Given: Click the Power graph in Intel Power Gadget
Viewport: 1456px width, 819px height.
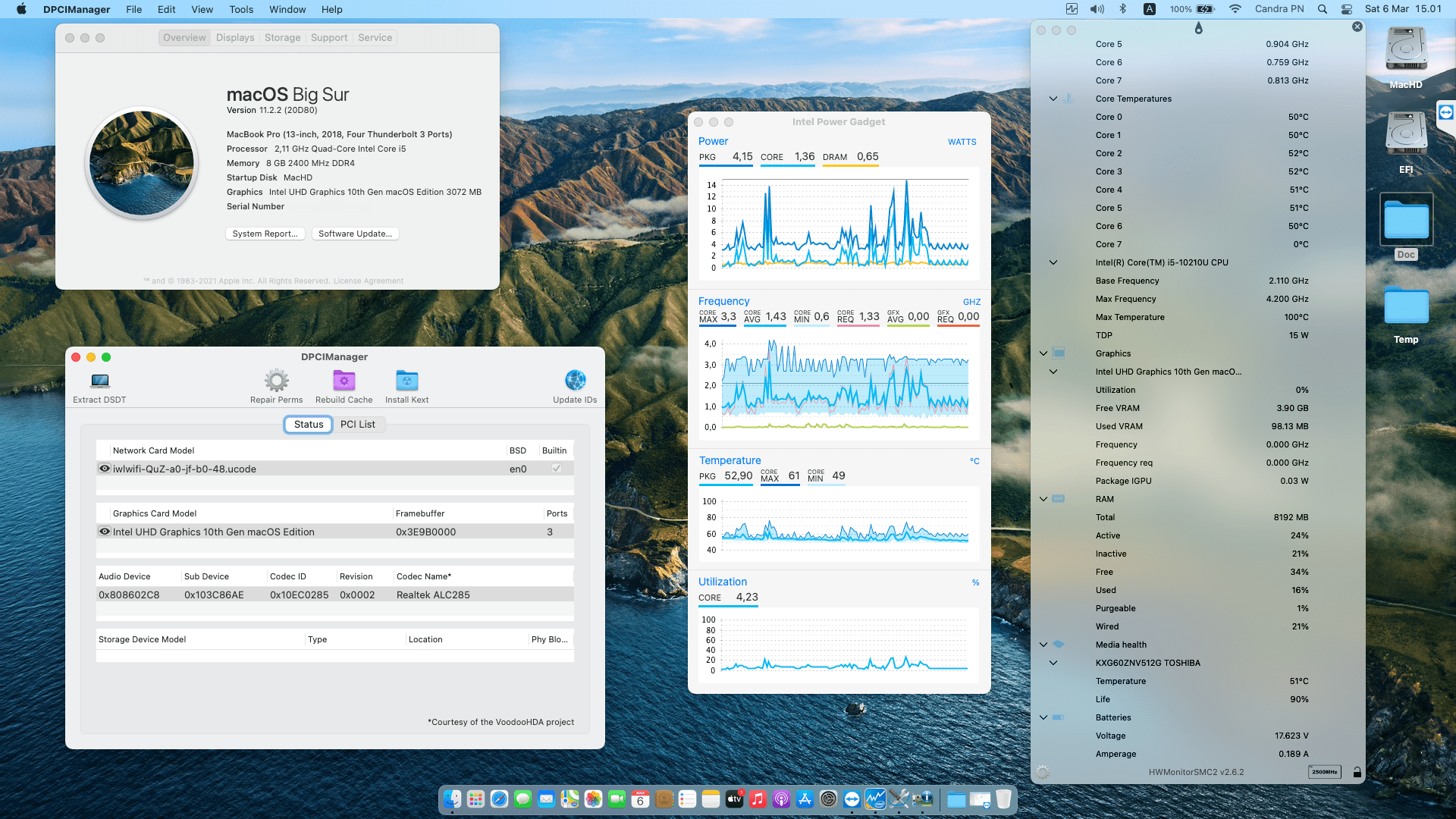Looking at the screenshot, I should [839, 224].
